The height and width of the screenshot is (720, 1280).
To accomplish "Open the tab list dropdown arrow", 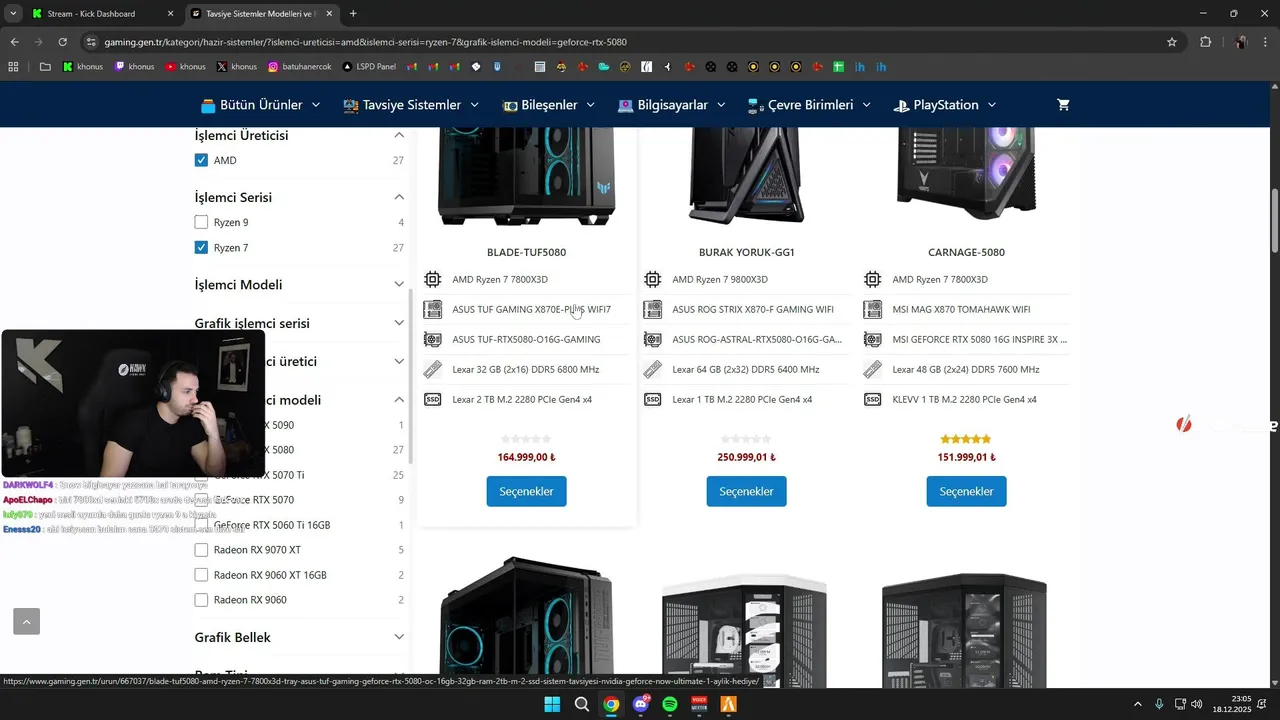I will pos(13,14).
